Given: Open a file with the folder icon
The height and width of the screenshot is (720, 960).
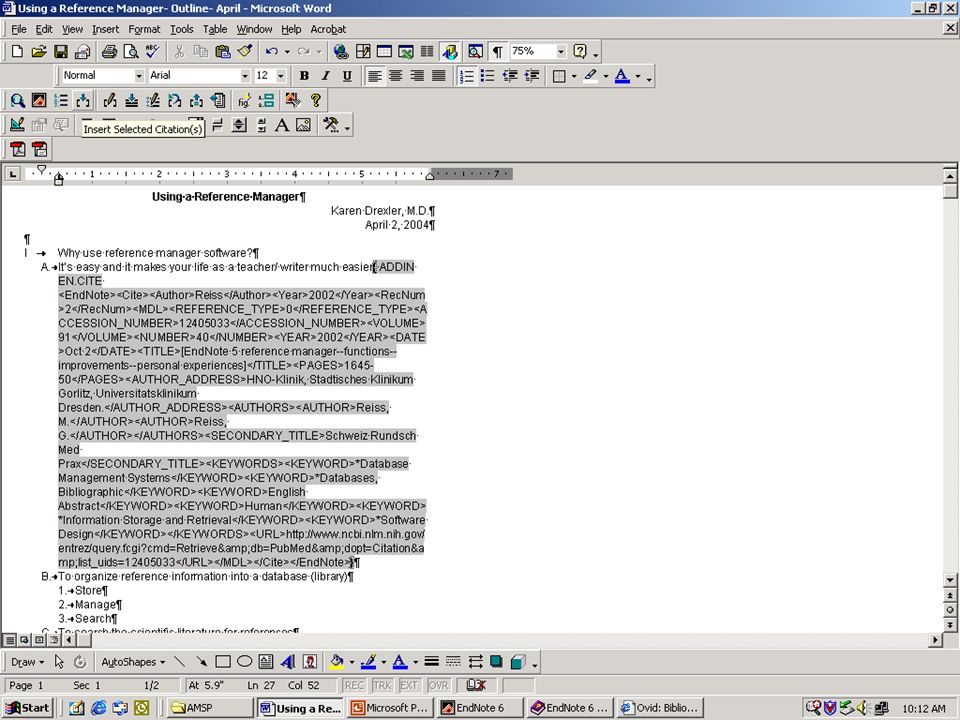Looking at the screenshot, I should [39, 51].
